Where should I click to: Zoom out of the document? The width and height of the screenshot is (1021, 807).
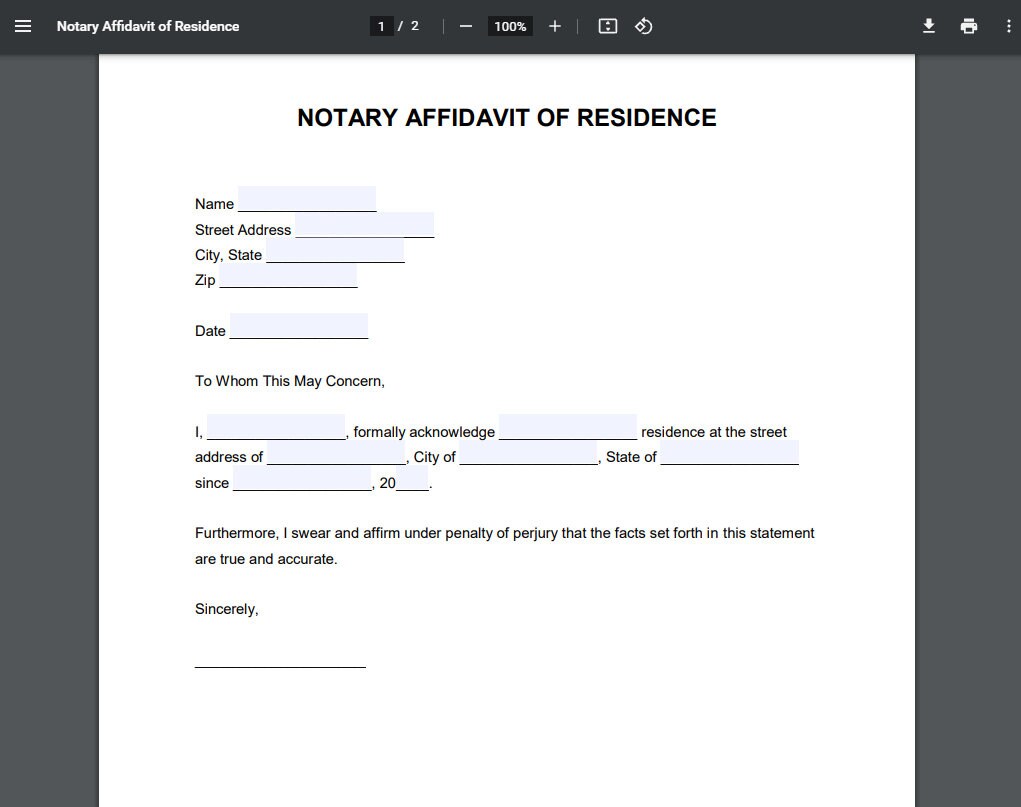[465, 26]
